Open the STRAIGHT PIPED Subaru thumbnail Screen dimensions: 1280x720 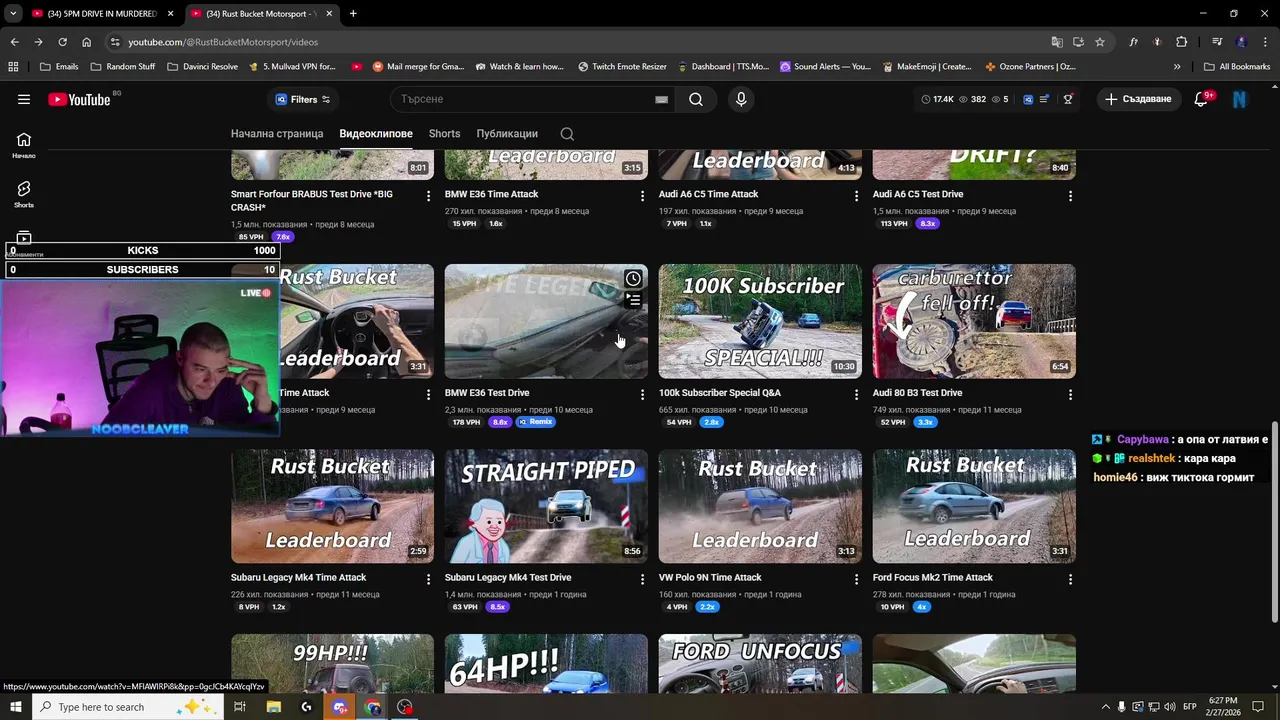(x=546, y=506)
